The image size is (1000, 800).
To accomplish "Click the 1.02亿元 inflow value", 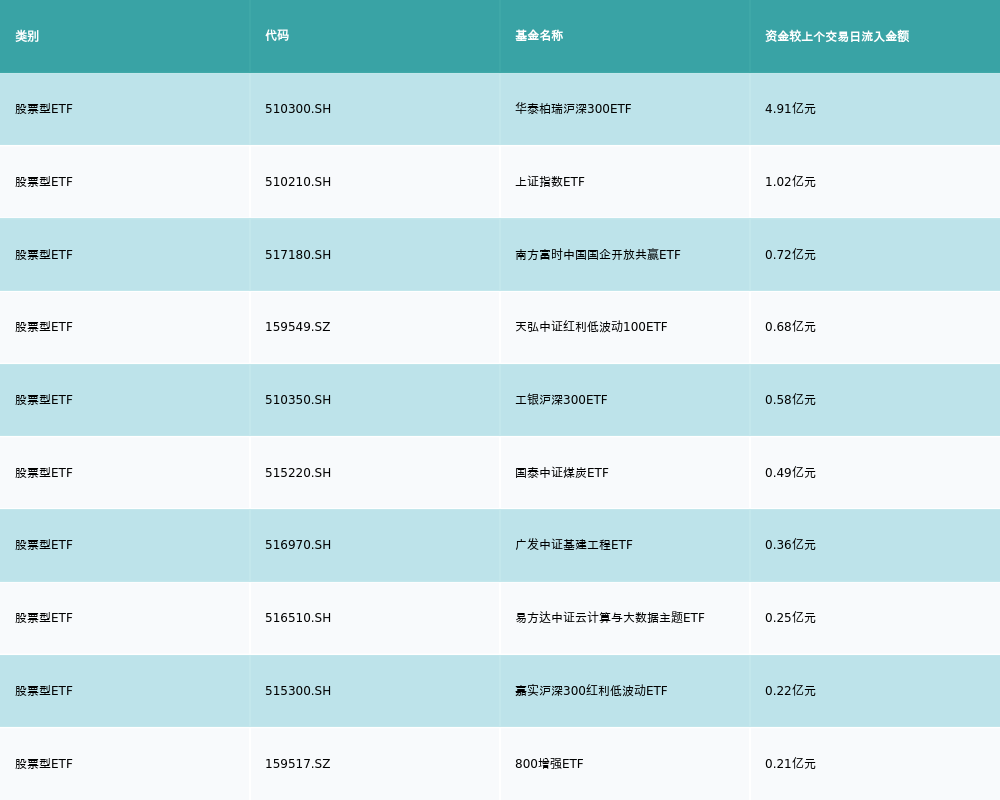I will click(x=790, y=182).
